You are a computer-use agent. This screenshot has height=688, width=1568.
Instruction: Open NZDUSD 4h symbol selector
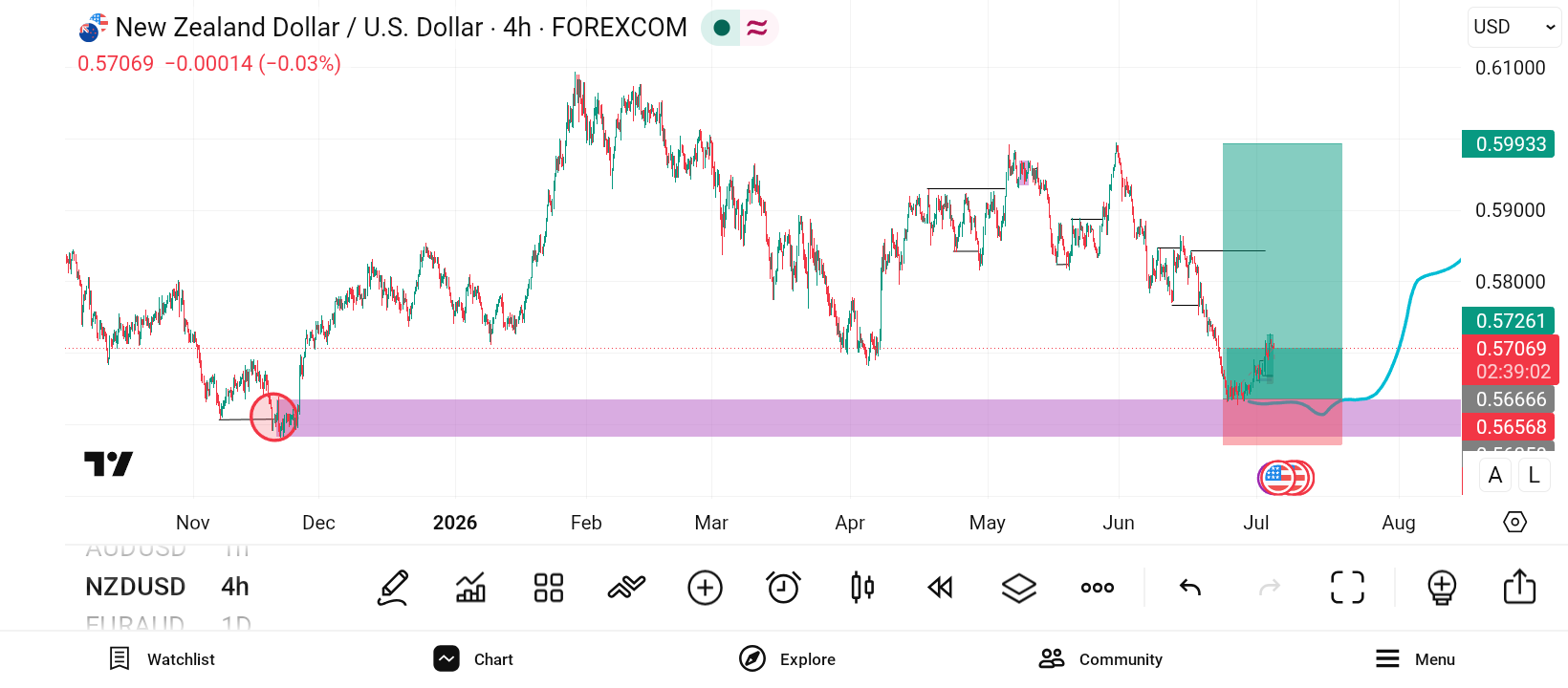coord(167,587)
